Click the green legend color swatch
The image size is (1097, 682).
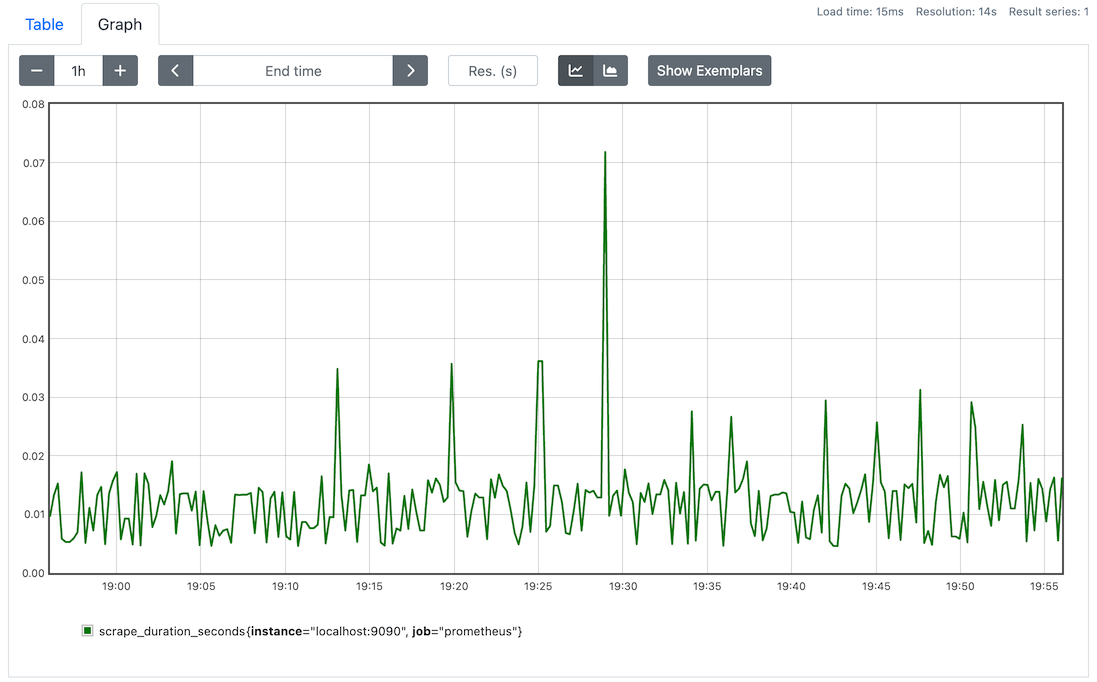click(x=88, y=631)
